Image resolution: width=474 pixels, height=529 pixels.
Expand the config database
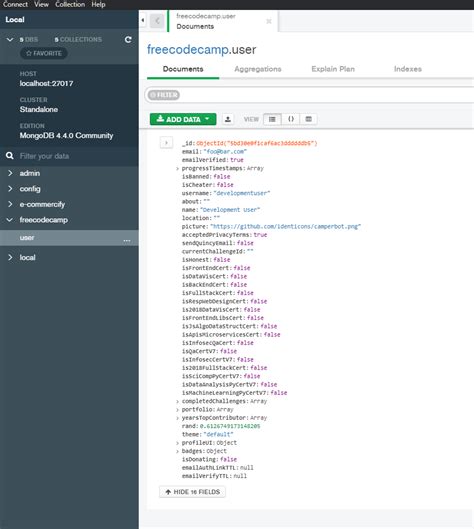coord(10,189)
